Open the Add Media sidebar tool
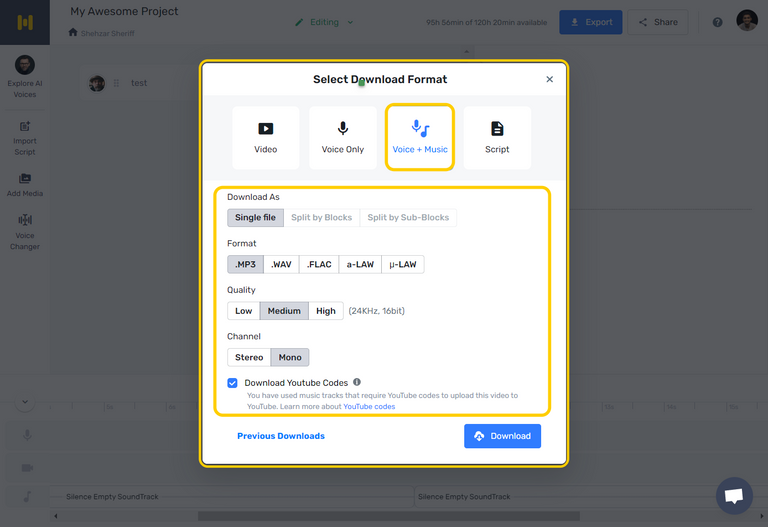 tap(24, 185)
